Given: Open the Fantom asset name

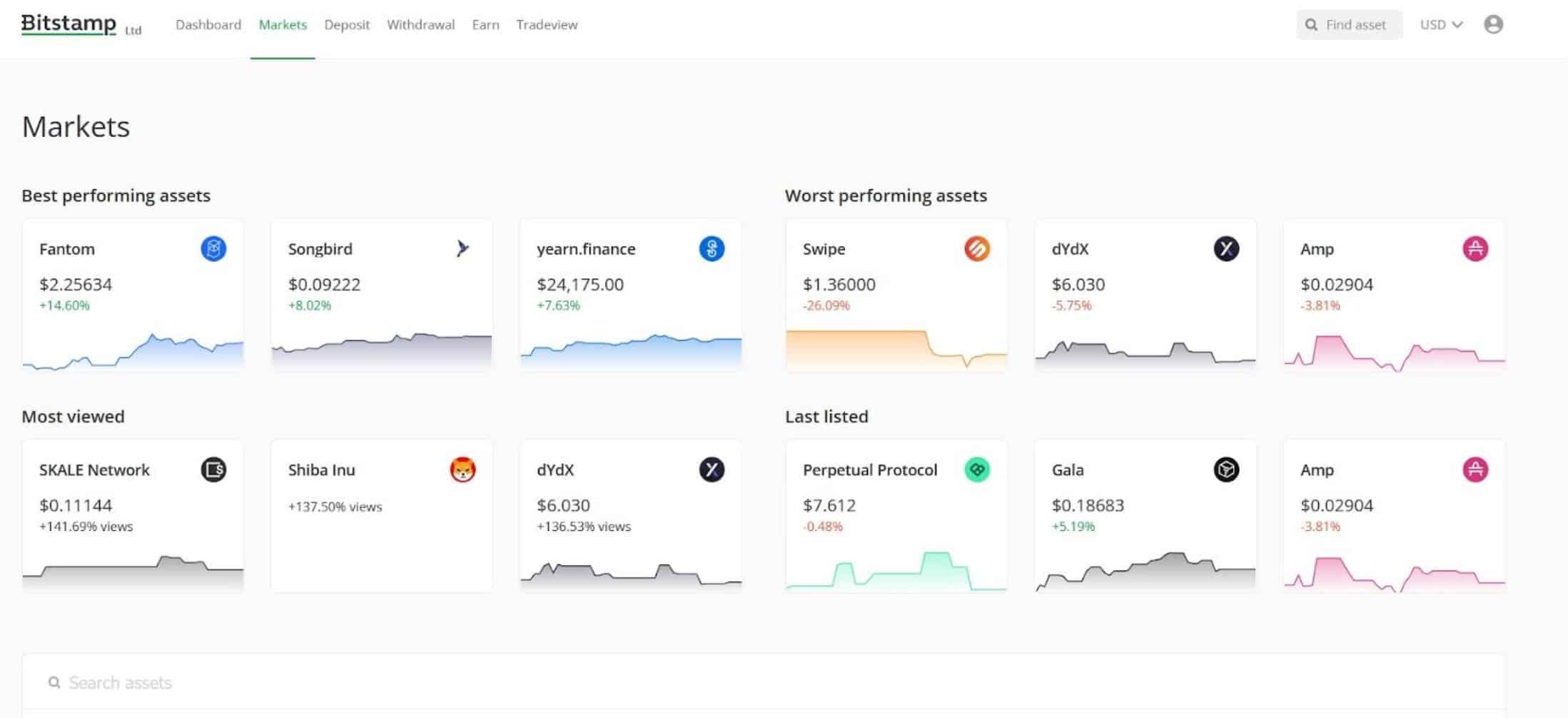Looking at the screenshot, I should [x=67, y=249].
